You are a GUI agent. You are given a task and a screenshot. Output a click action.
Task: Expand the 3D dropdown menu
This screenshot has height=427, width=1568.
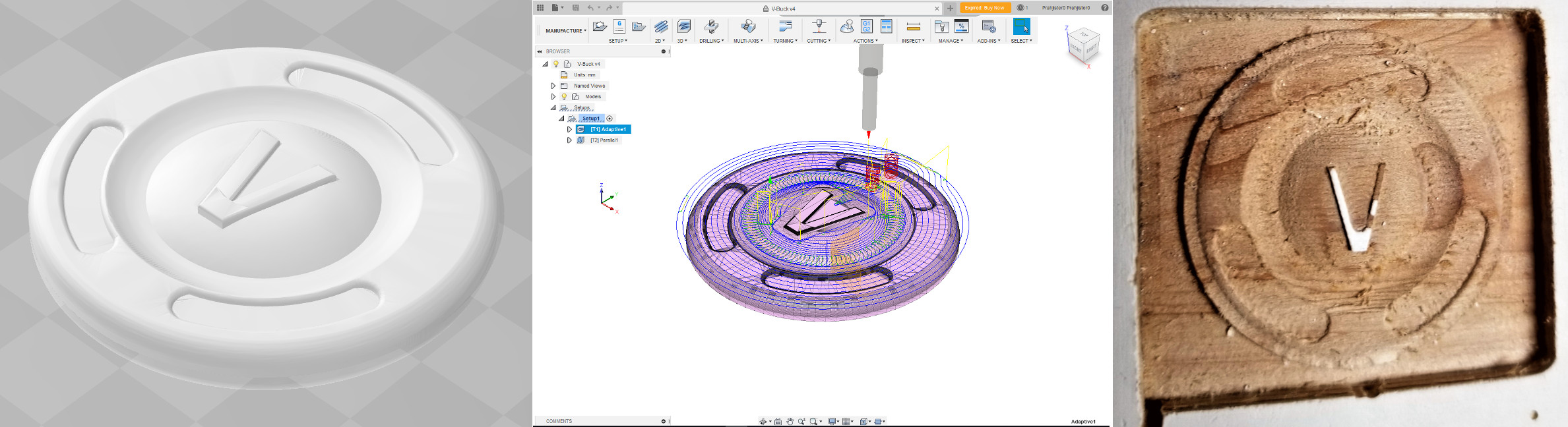click(x=682, y=41)
